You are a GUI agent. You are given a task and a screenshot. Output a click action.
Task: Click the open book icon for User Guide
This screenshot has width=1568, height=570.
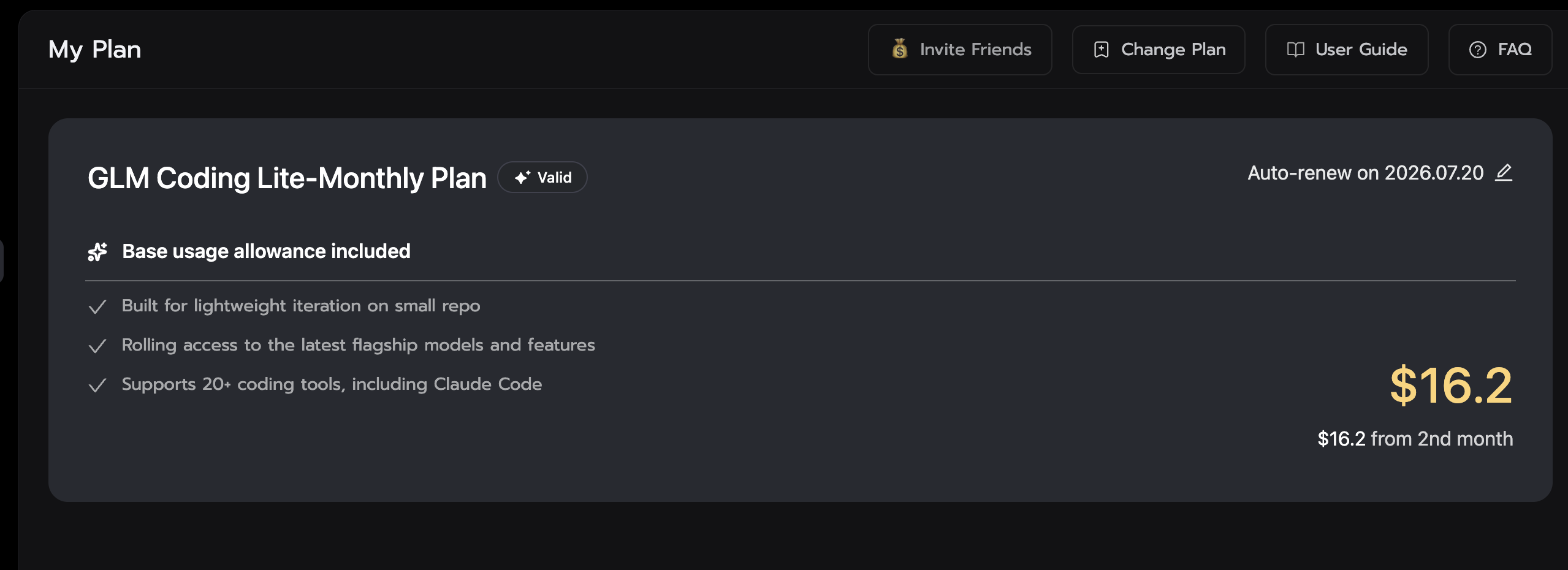coord(1295,50)
